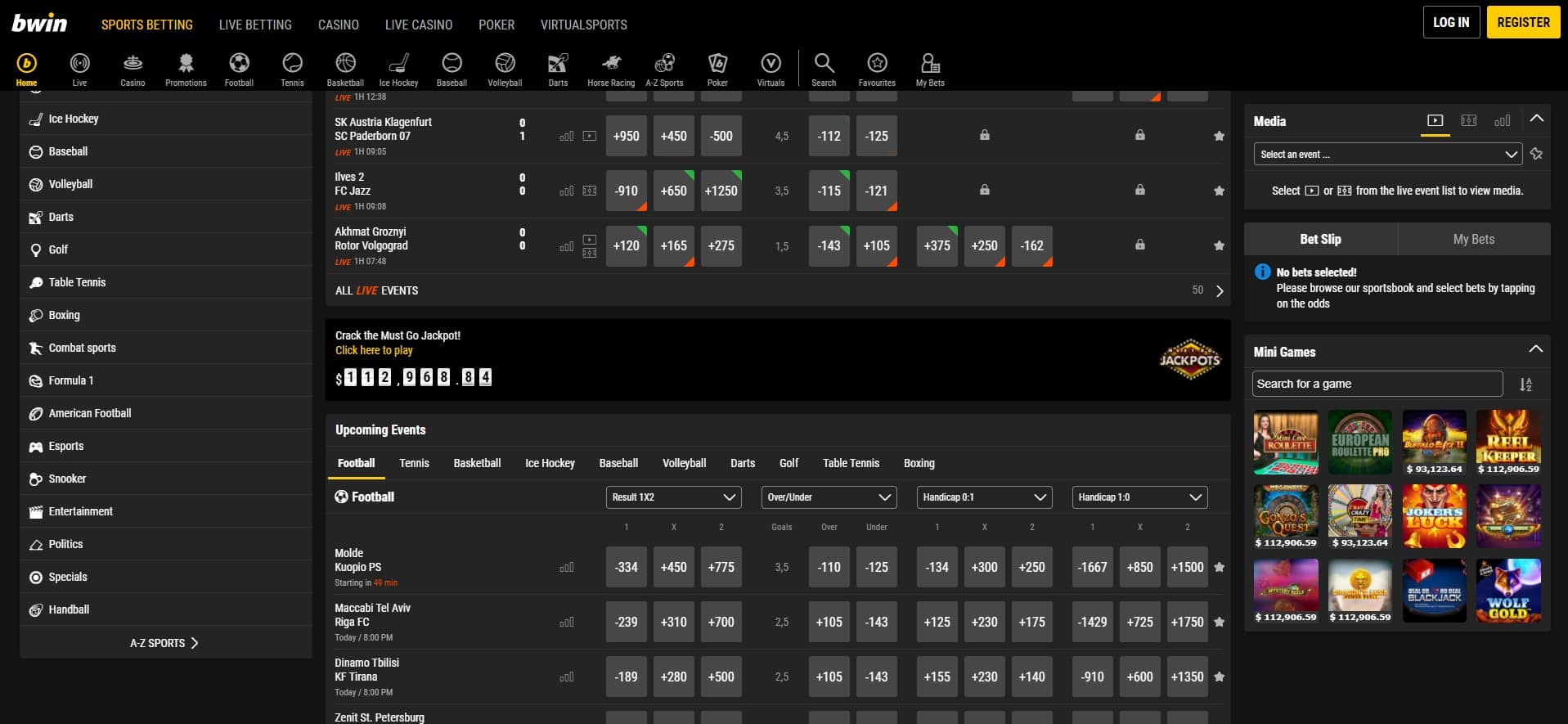Toggle favourite star for Ilves 2 match
This screenshot has width=1568, height=724.
pos(1219,191)
